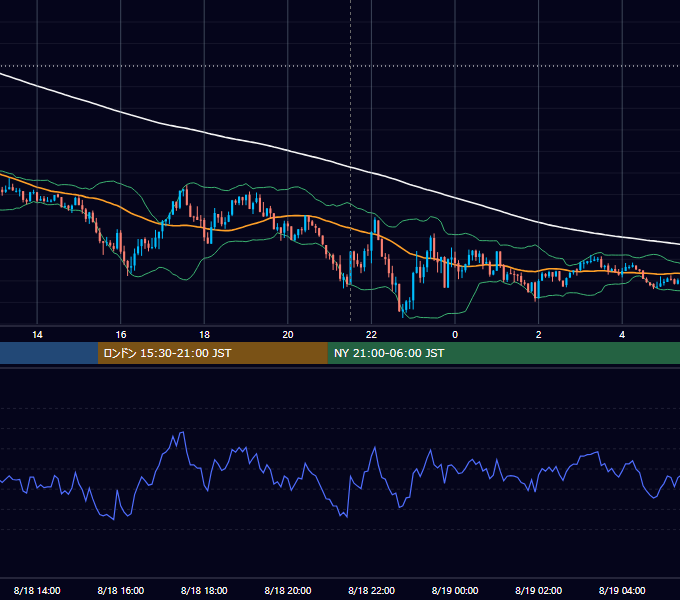Click the 8/18 20:00 date label
The width and height of the screenshot is (680, 600).
(x=288, y=590)
